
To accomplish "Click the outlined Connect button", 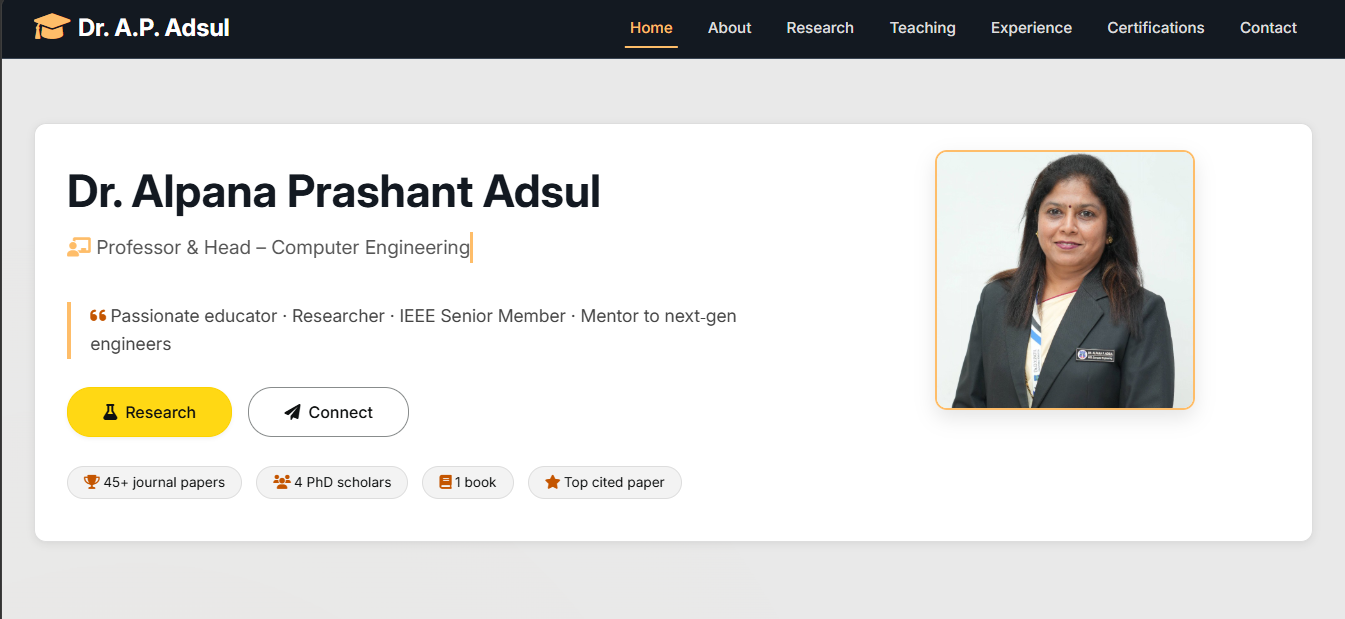I will pyautogui.click(x=328, y=412).
